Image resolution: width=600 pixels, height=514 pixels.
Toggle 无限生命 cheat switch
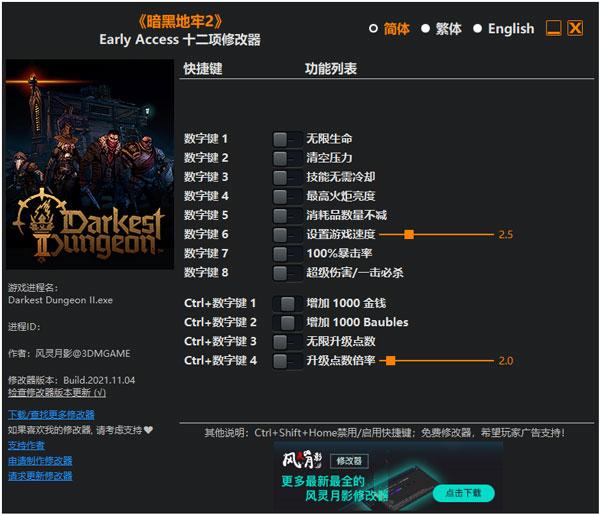point(286,139)
